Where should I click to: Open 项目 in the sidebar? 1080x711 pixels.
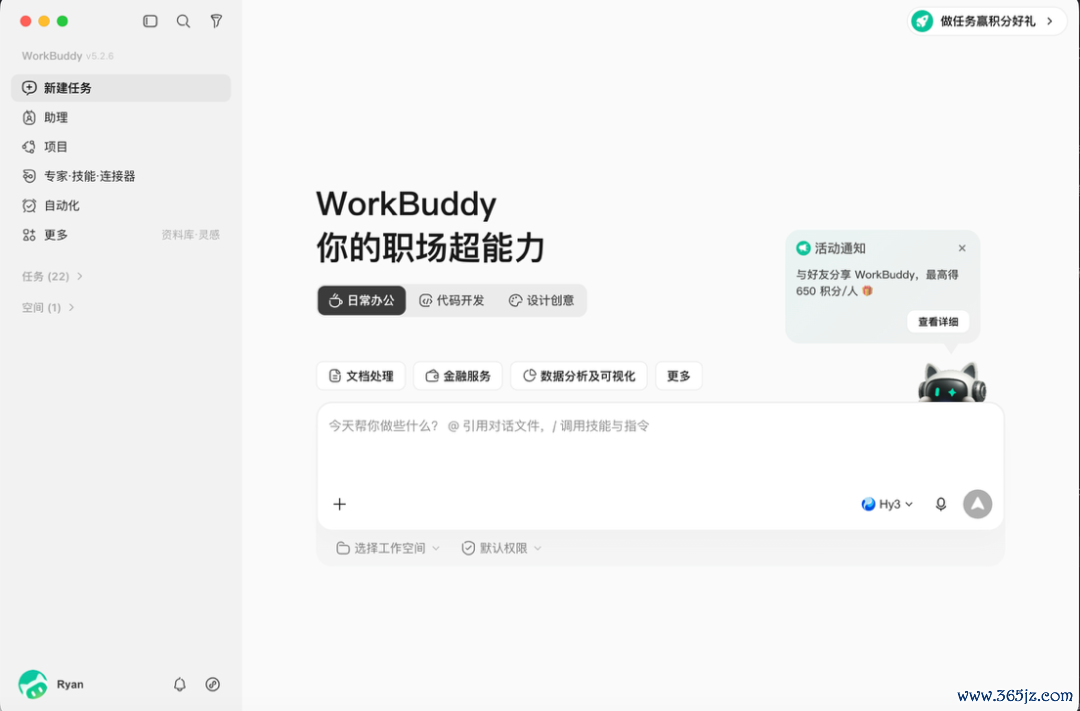(121, 147)
